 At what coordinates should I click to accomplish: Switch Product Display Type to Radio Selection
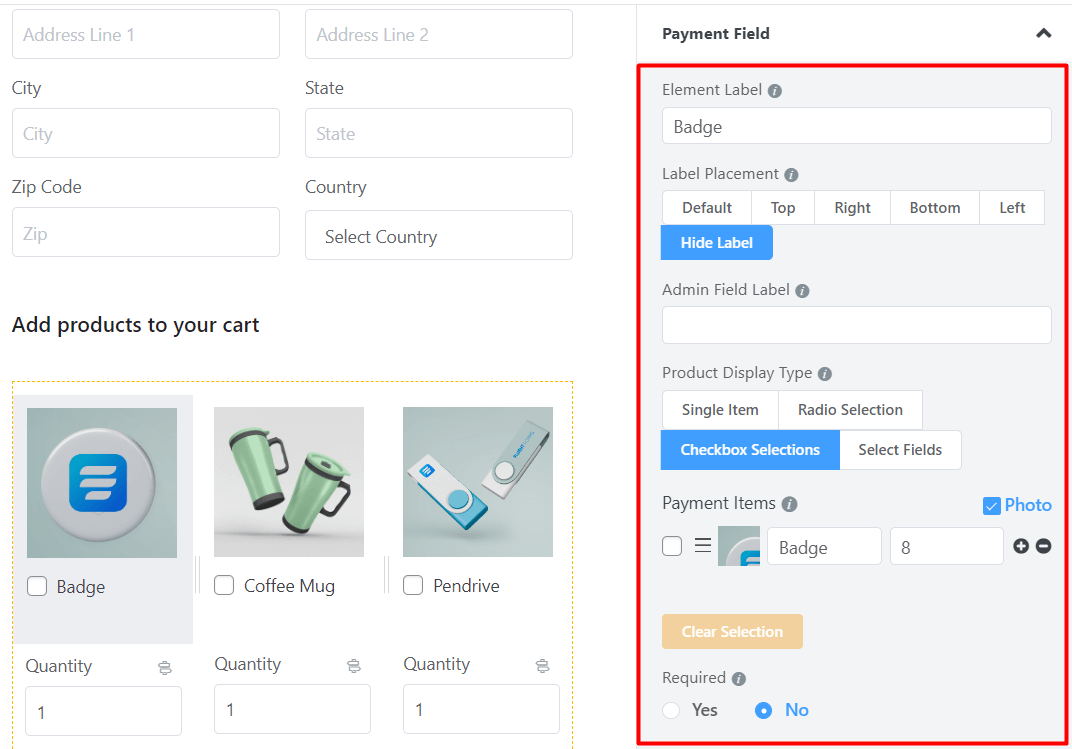(850, 410)
